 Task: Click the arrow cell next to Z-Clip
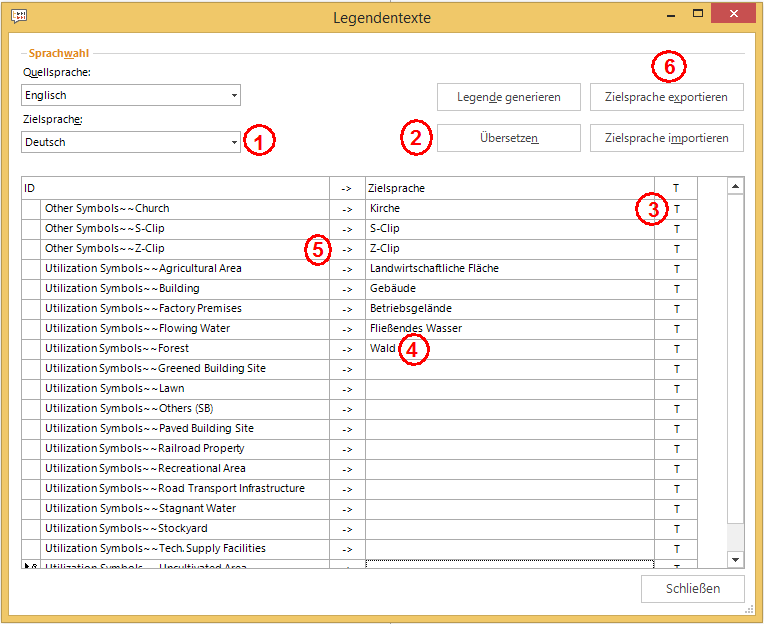tap(347, 249)
